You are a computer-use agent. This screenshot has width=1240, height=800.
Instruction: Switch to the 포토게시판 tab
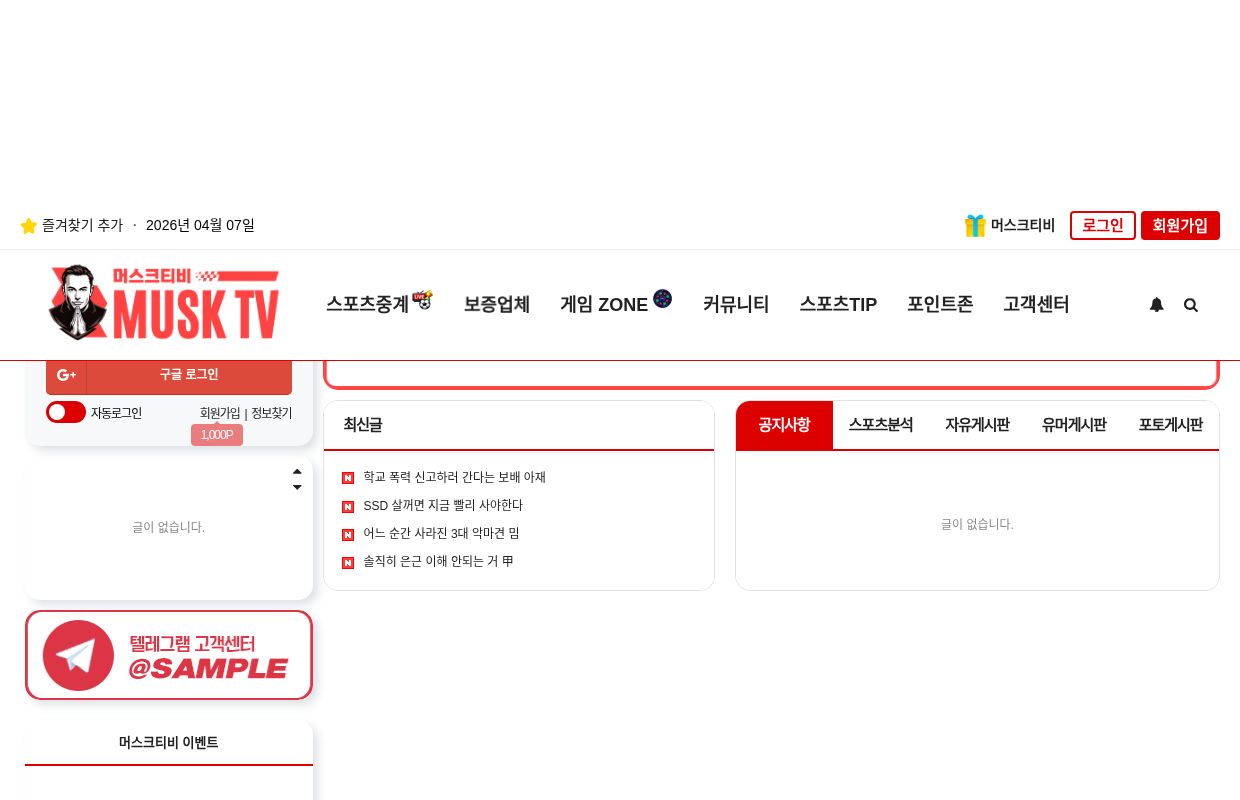coord(1170,425)
